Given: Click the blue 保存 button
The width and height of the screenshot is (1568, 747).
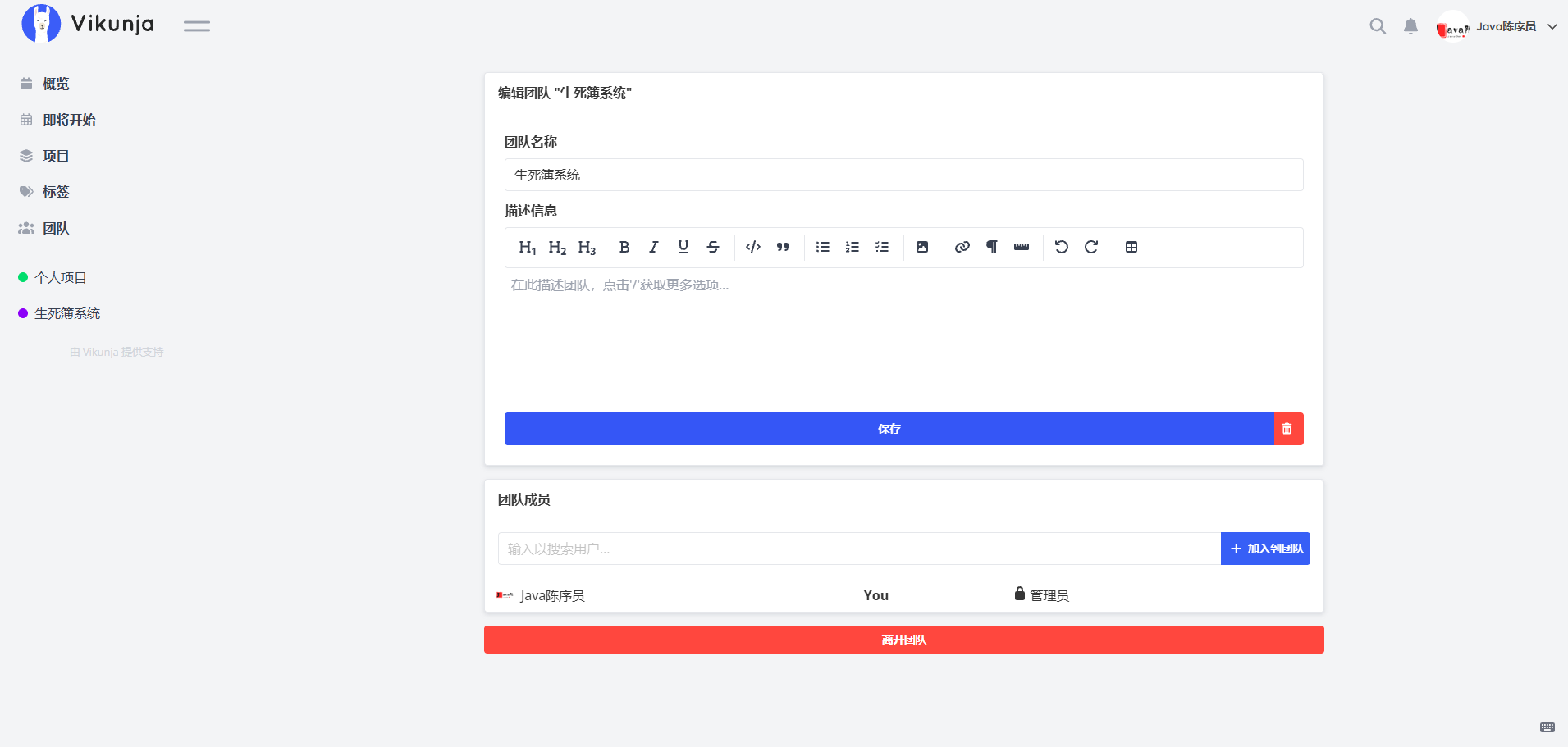Looking at the screenshot, I should tap(889, 429).
